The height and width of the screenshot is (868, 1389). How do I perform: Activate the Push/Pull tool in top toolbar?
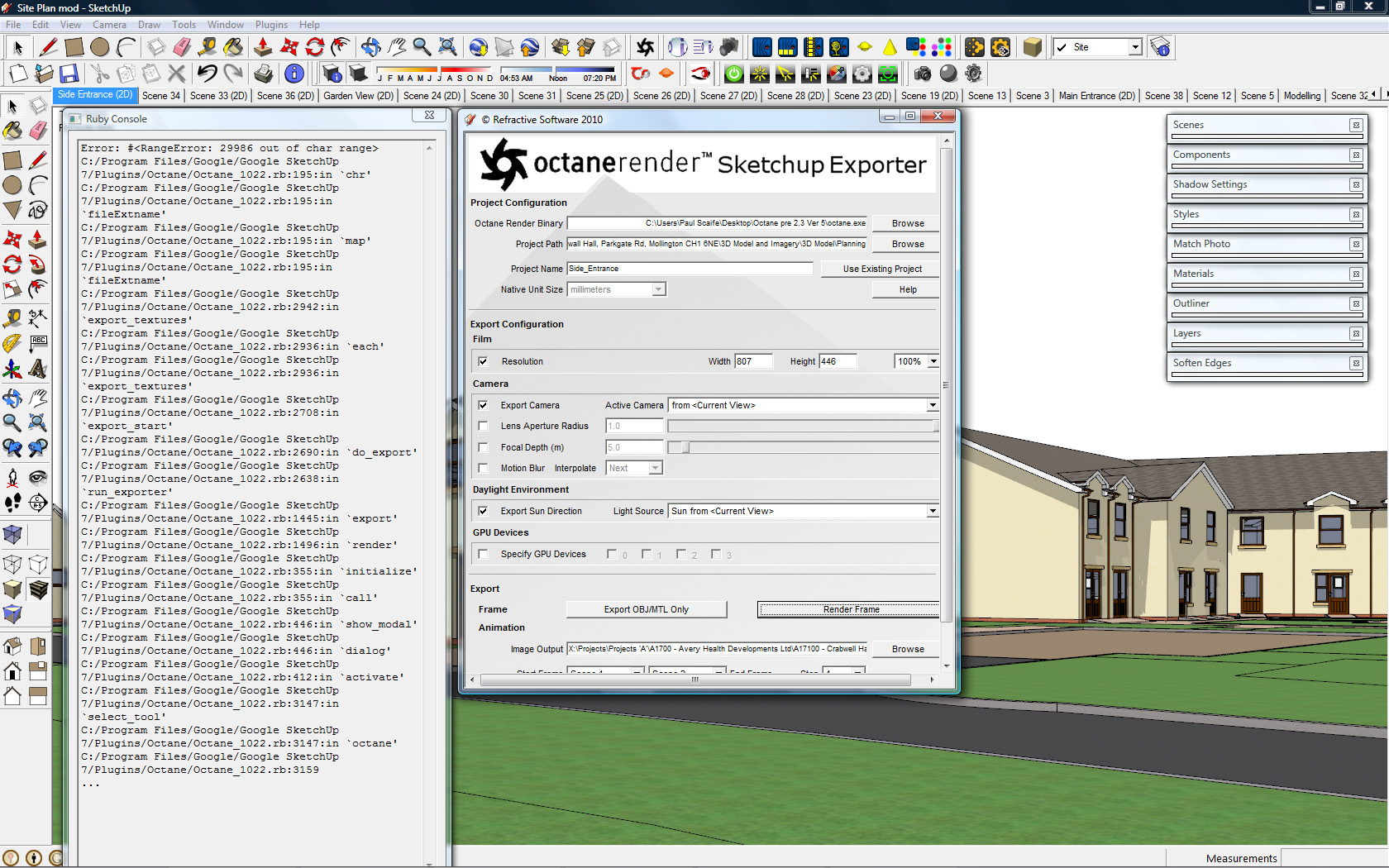pos(263,47)
